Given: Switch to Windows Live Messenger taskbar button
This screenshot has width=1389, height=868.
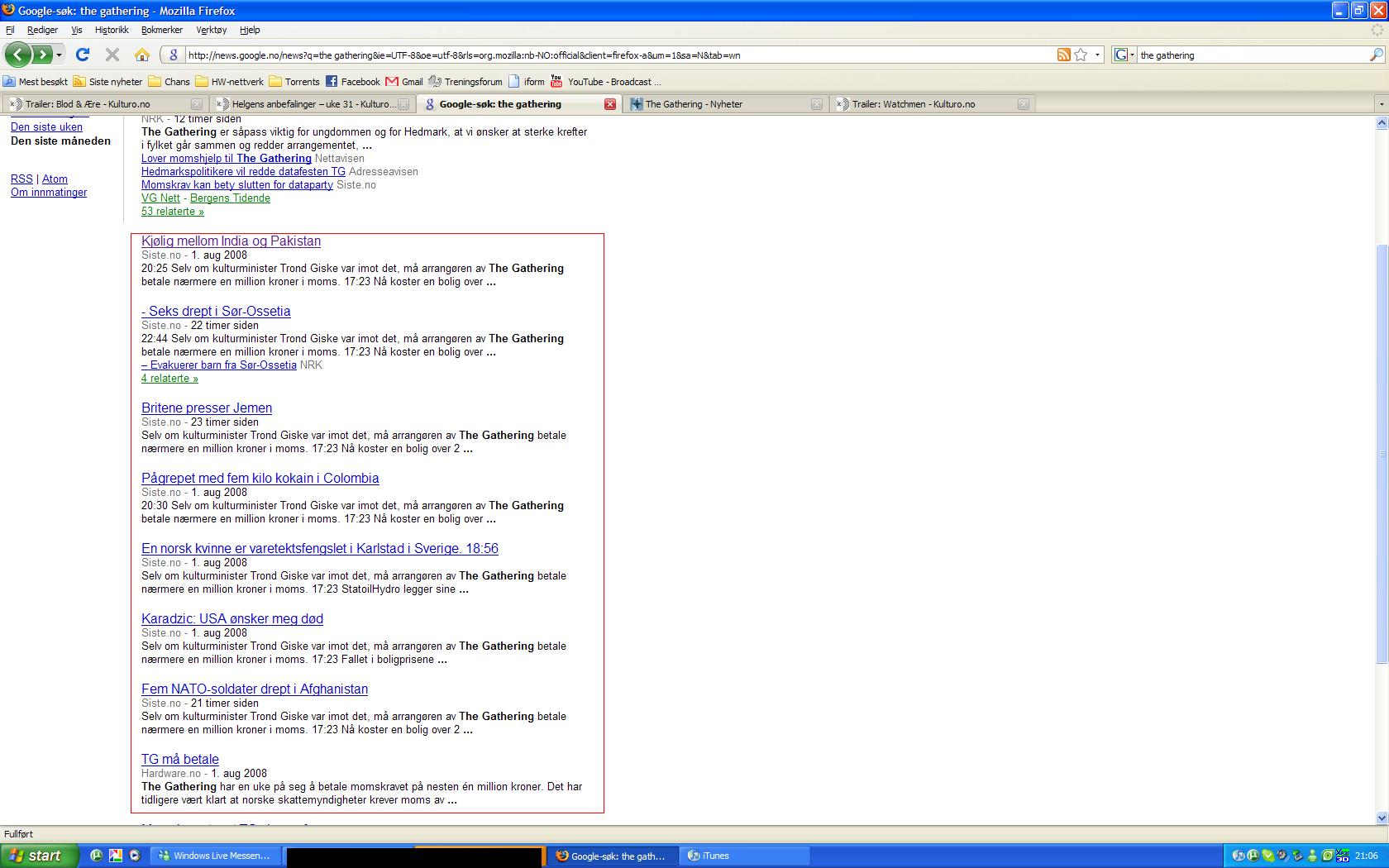Looking at the screenshot, I should [217, 856].
